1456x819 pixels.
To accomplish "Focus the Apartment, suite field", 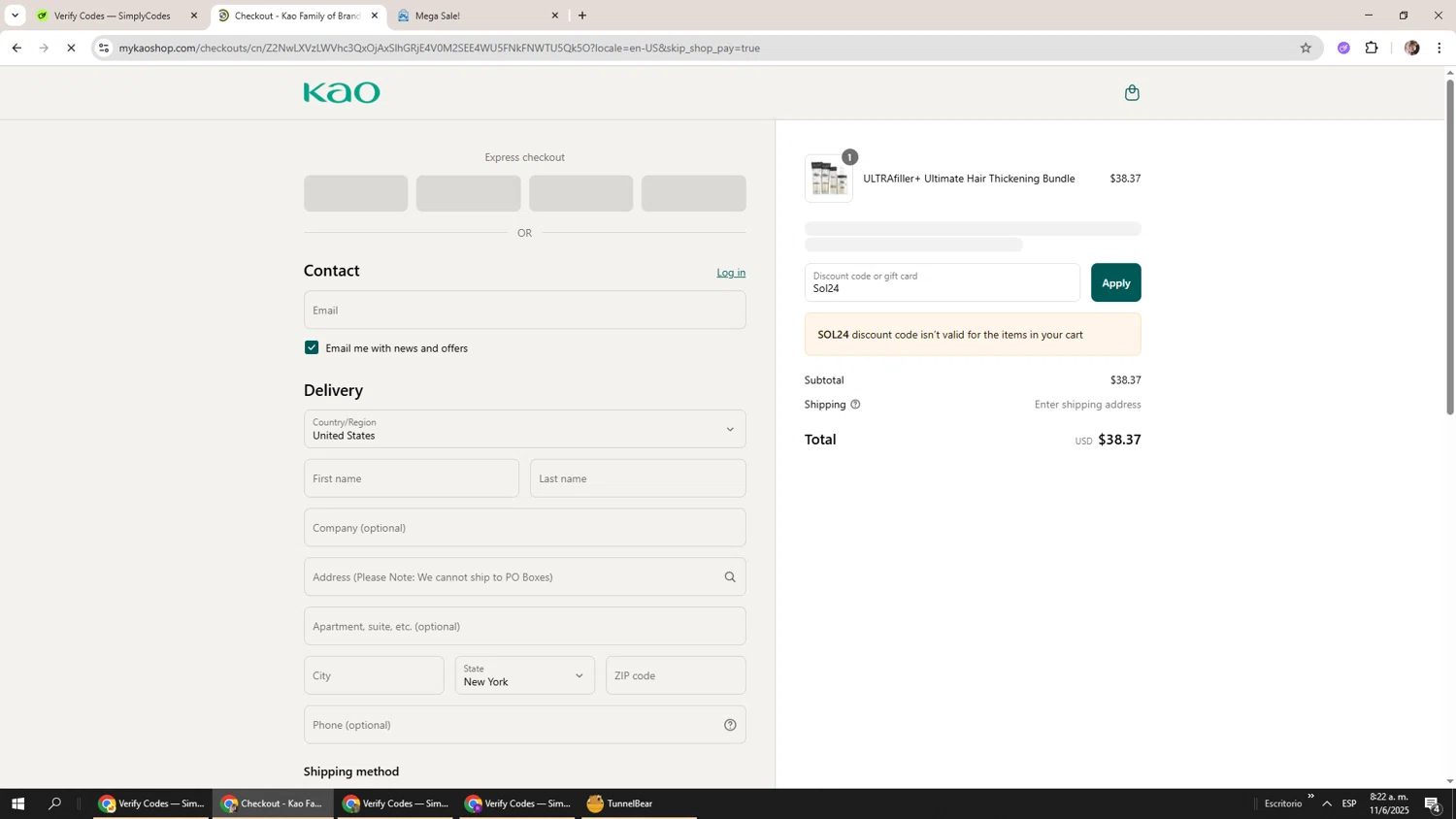I will (x=525, y=626).
